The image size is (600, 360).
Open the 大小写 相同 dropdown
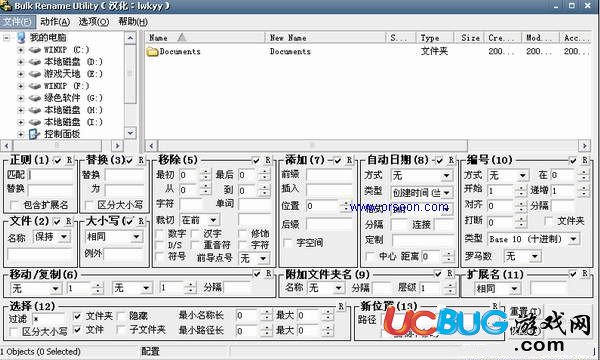pos(136,237)
